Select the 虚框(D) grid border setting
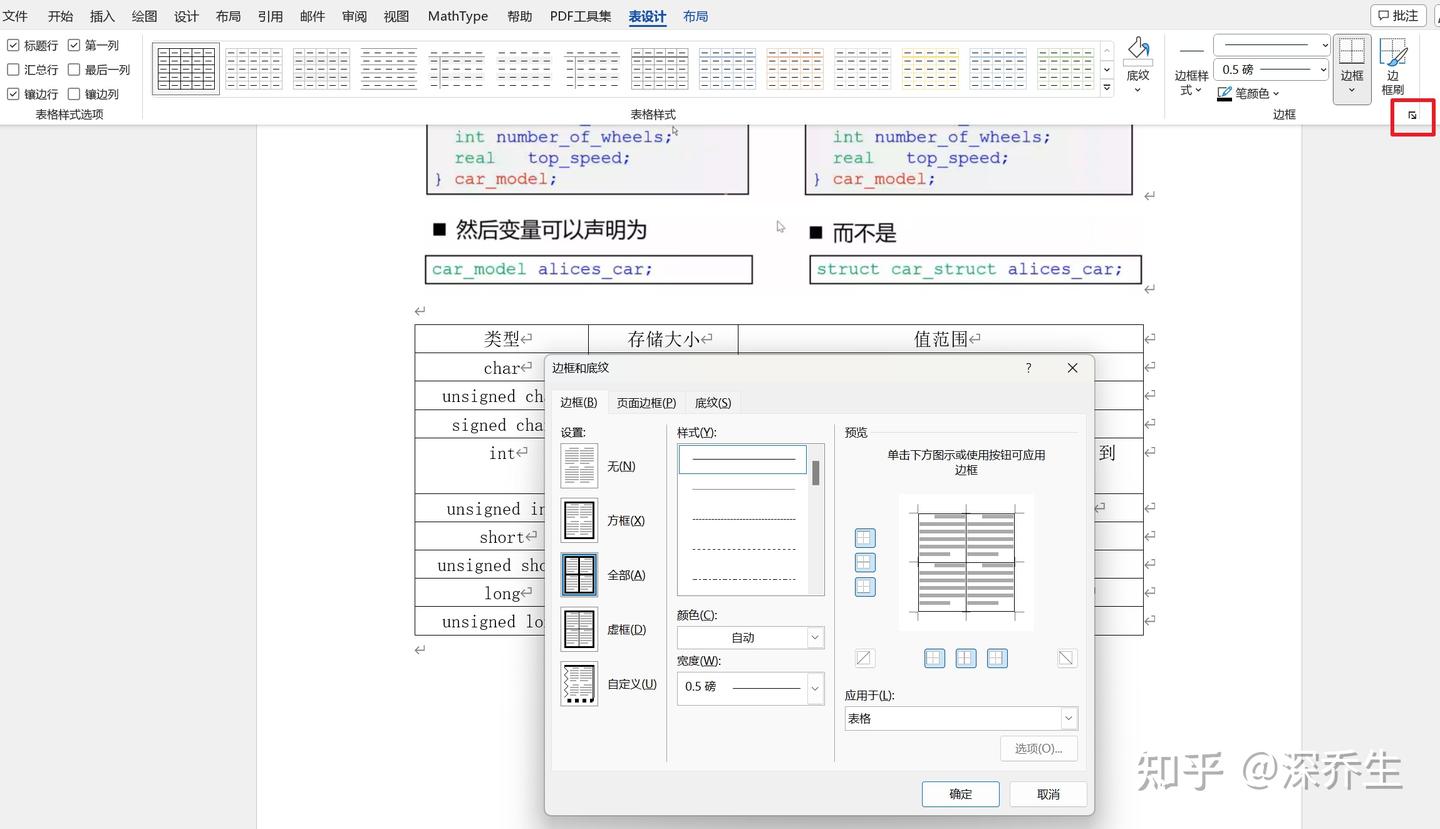1440x829 pixels. [x=579, y=630]
